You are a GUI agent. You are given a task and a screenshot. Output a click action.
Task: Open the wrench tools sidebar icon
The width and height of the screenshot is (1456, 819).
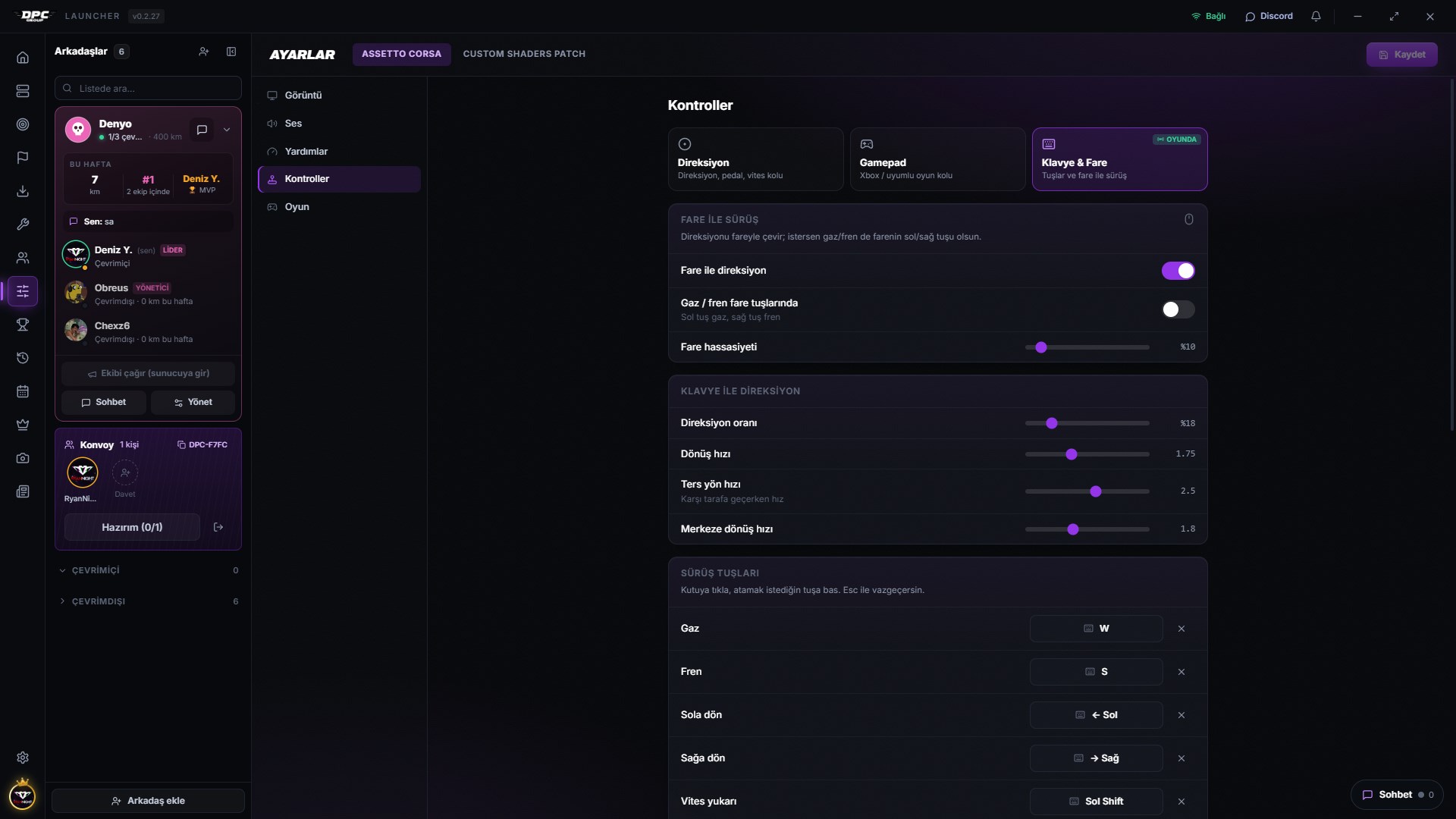click(23, 224)
